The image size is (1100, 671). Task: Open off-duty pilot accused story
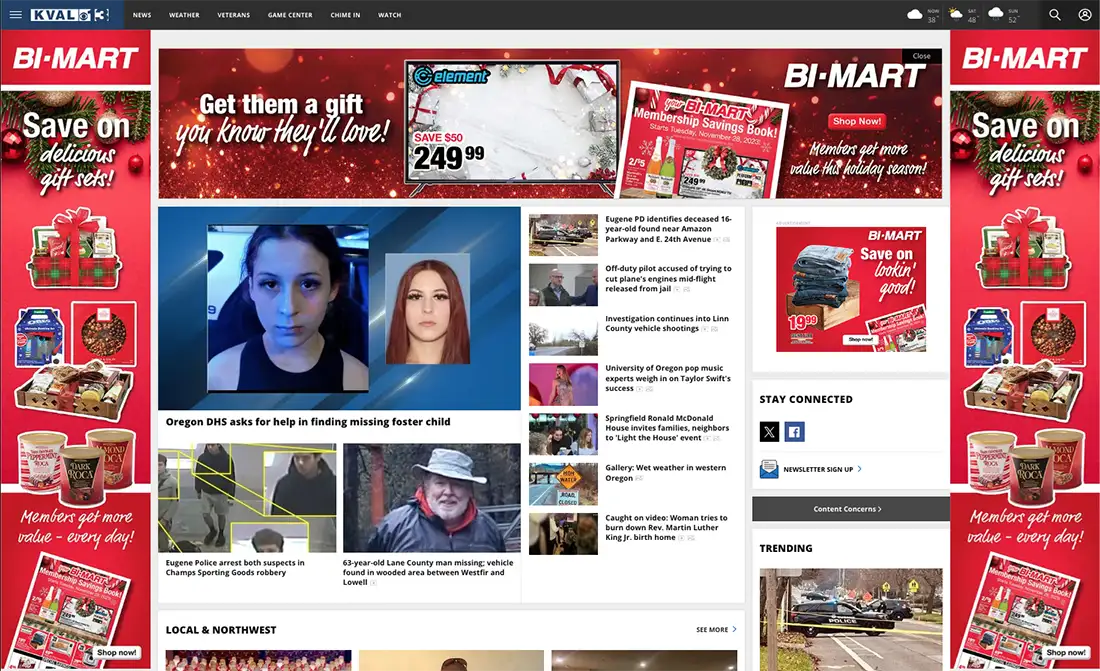pyautogui.click(x=668, y=279)
